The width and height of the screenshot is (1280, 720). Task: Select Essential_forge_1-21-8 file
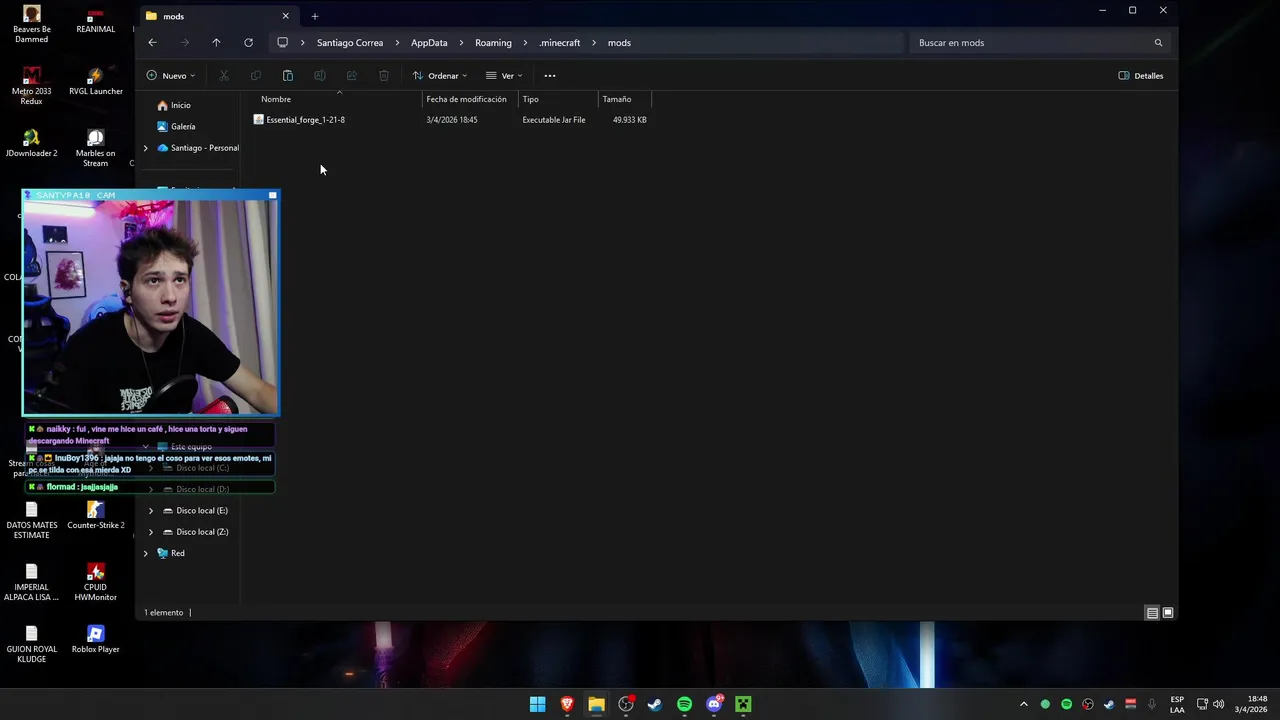click(x=305, y=120)
